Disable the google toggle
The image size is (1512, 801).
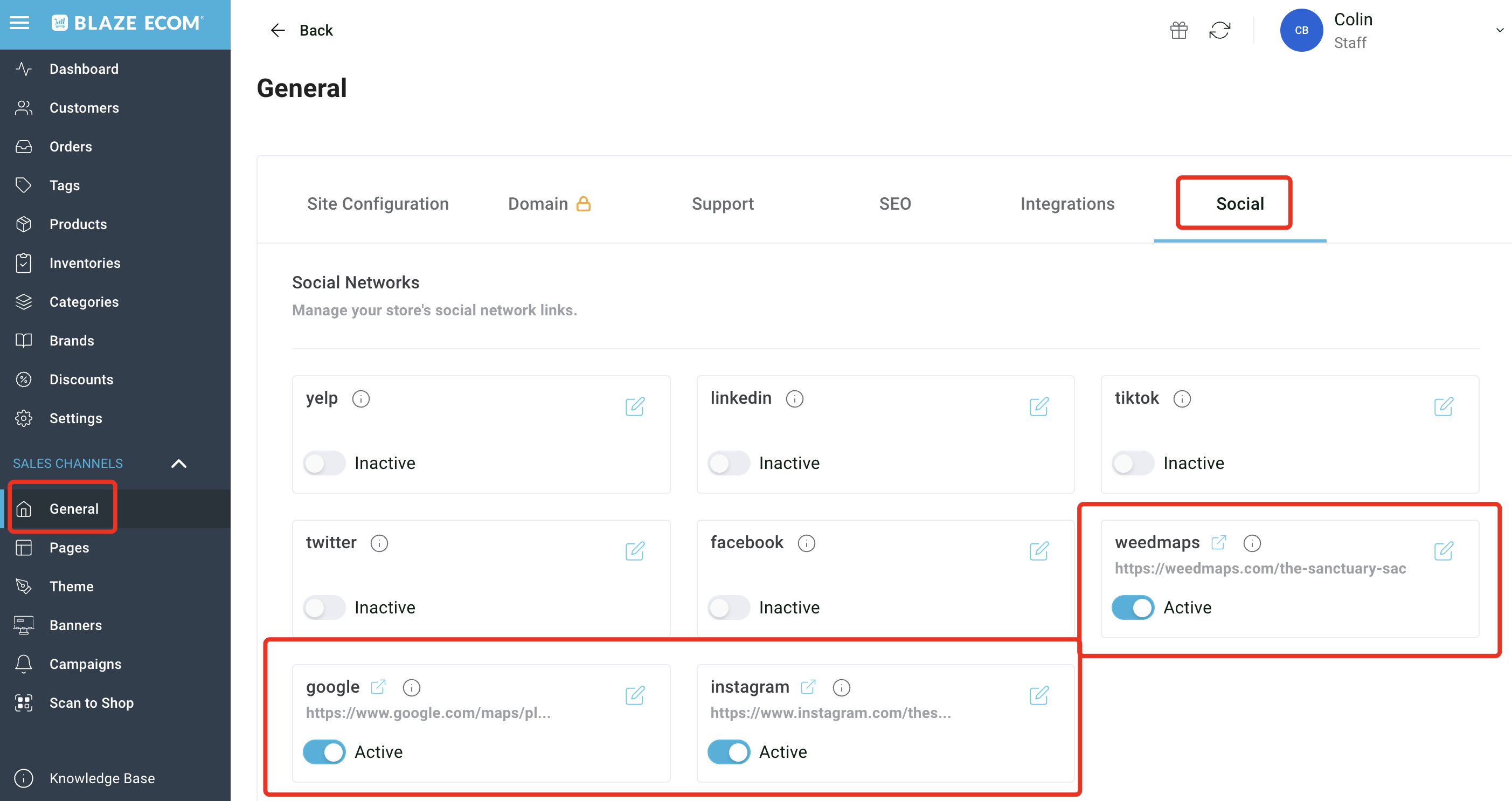pyautogui.click(x=324, y=752)
